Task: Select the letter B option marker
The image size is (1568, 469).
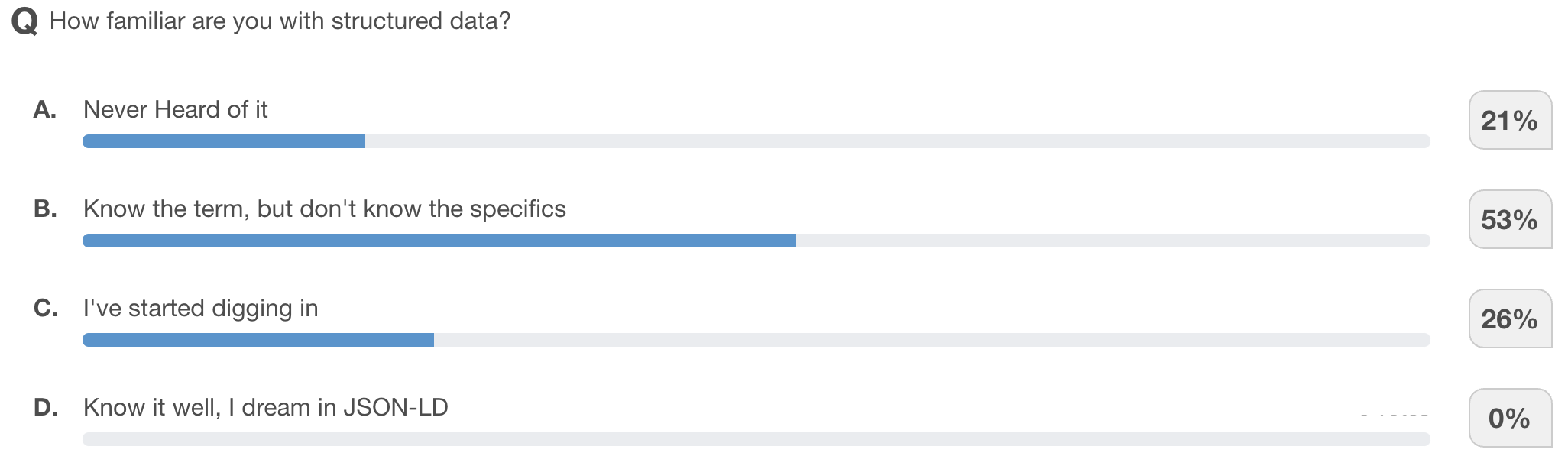Action: 45,209
